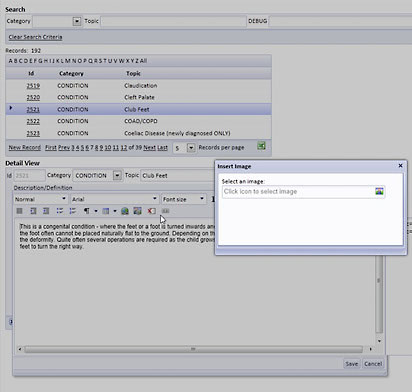Click the disabled Id field showing 2521
Screen dimensions: 412x392
(29, 175)
